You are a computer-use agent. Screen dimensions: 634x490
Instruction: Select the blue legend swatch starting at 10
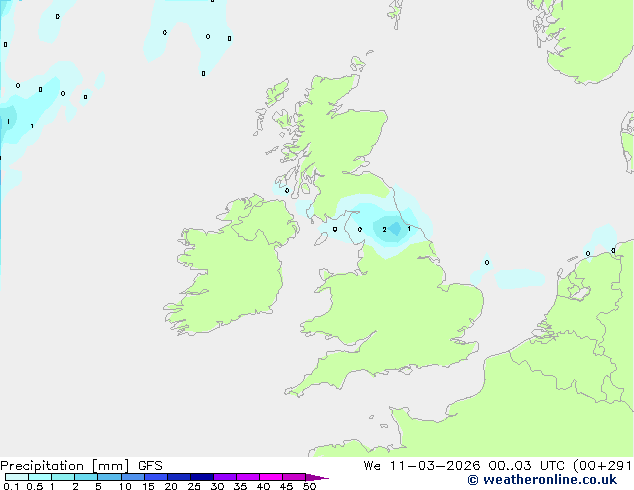[x=132, y=477]
